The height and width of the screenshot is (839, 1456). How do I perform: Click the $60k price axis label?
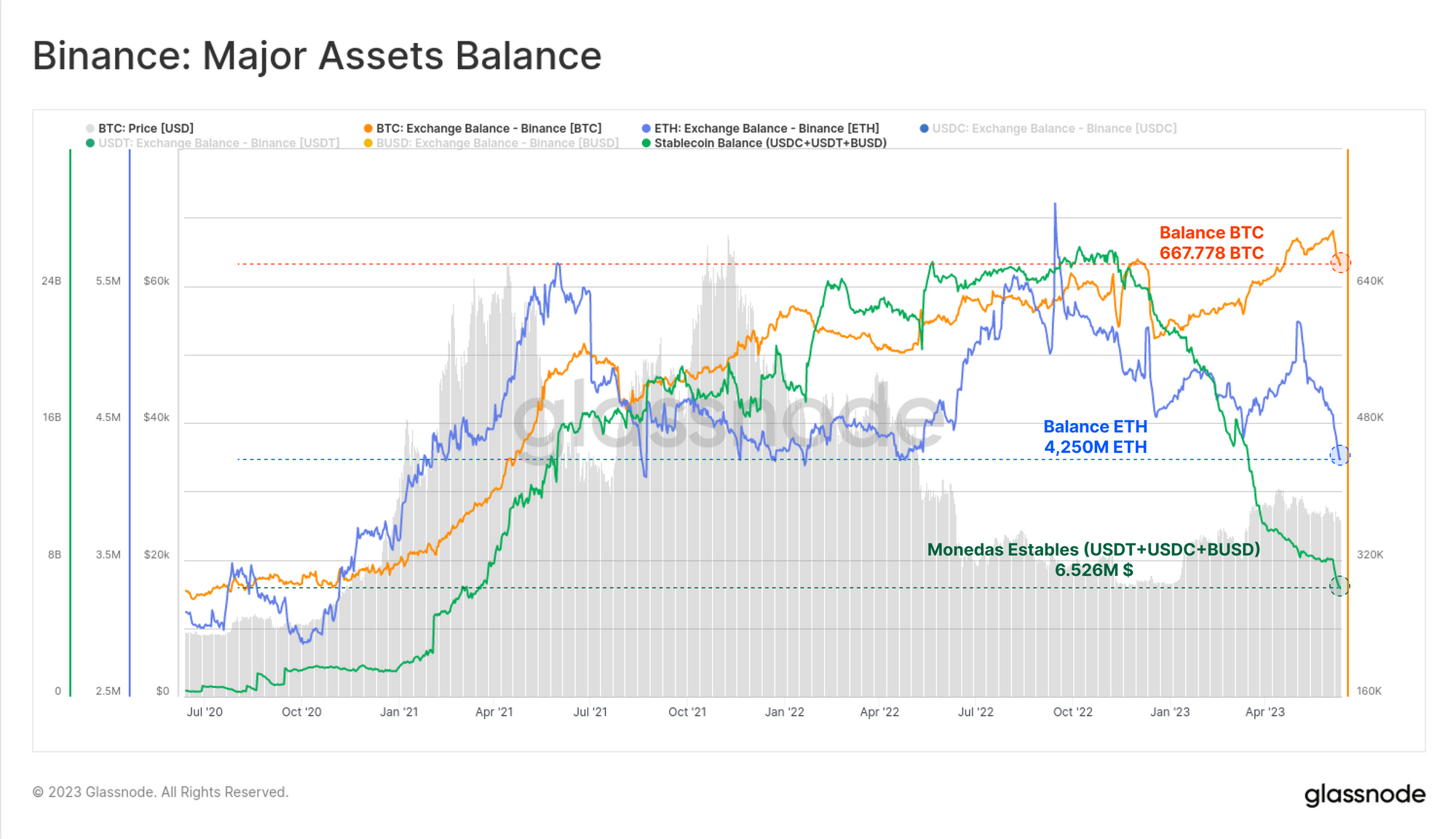(x=156, y=281)
